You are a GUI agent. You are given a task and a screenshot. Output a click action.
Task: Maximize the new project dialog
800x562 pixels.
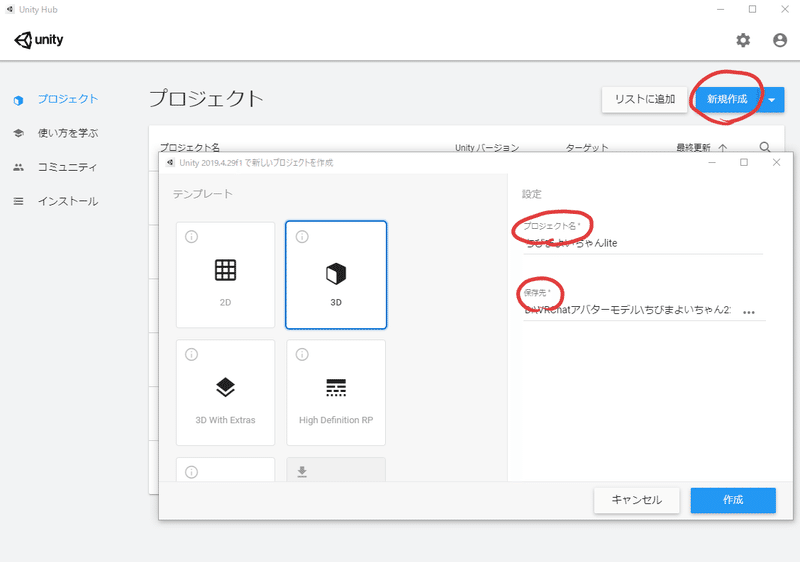744,162
